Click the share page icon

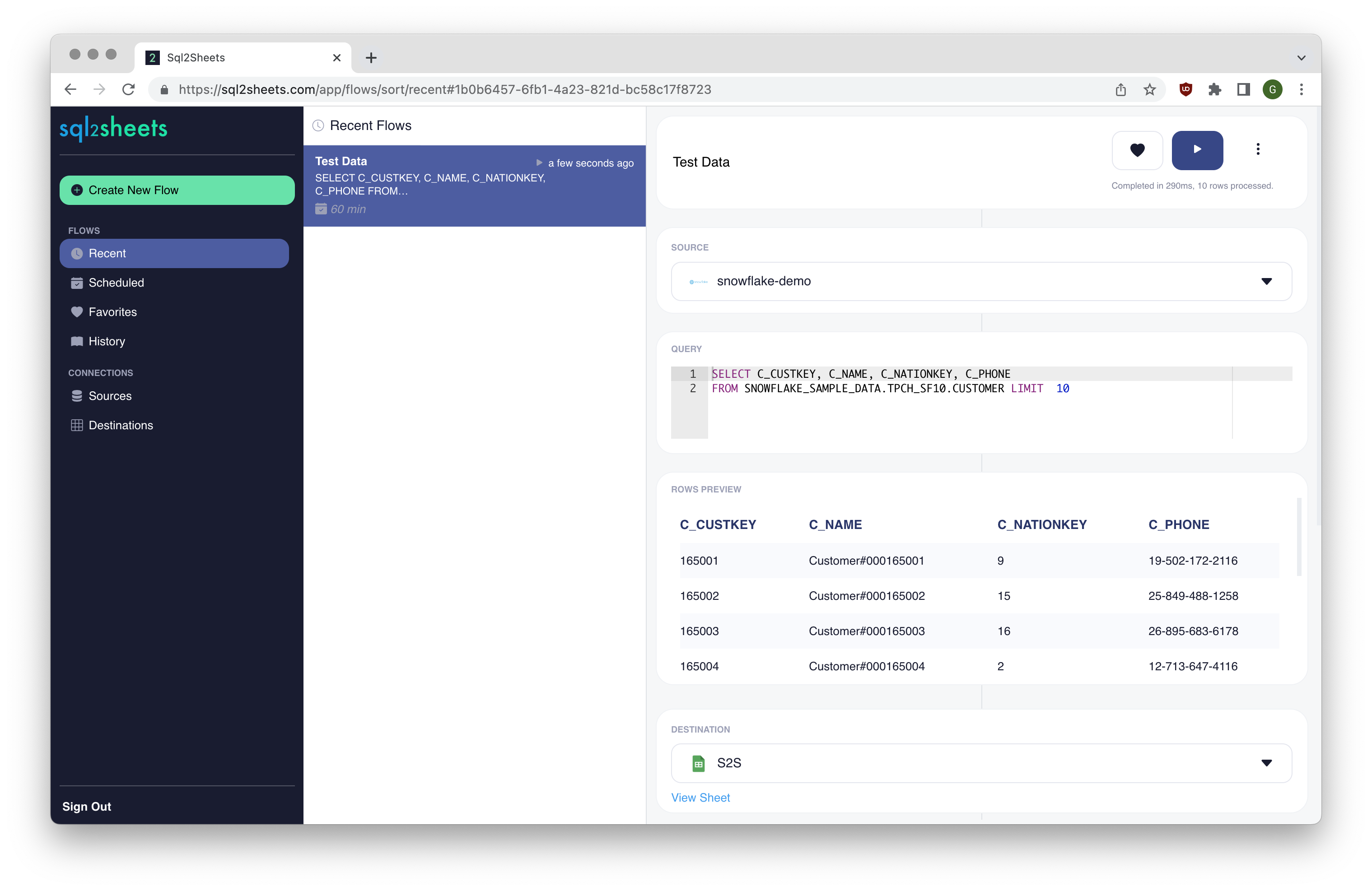click(x=1120, y=89)
